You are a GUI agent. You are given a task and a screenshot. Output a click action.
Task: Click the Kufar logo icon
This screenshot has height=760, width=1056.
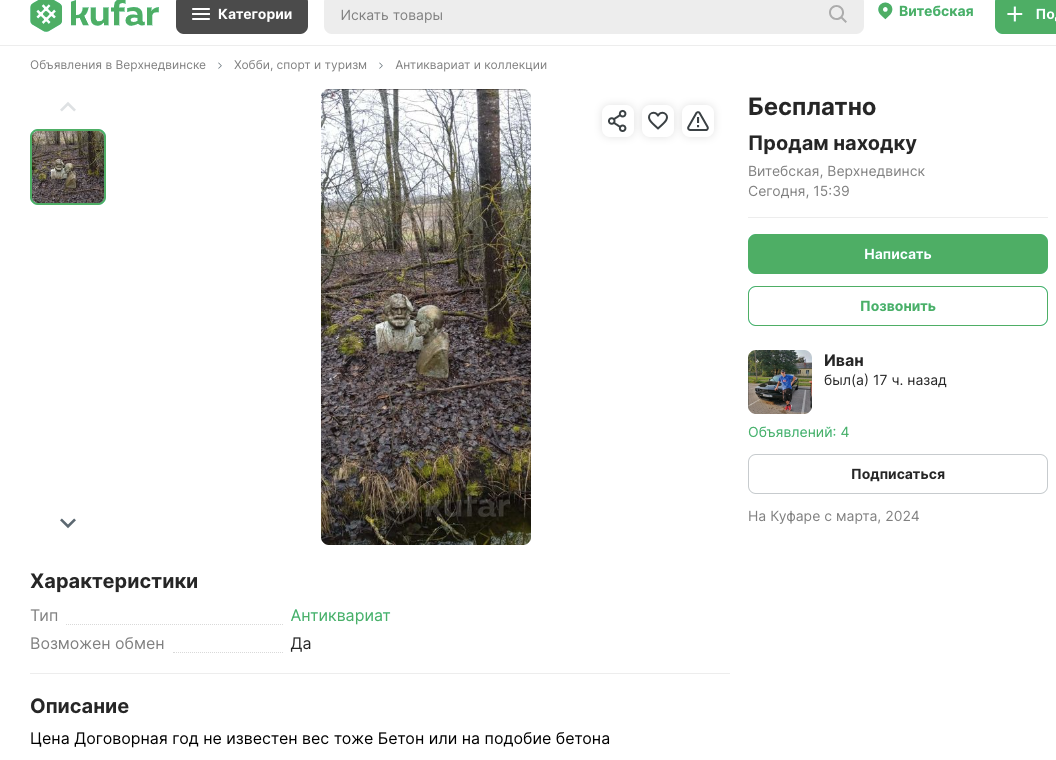pyautogui.click(x=46, y=14)
